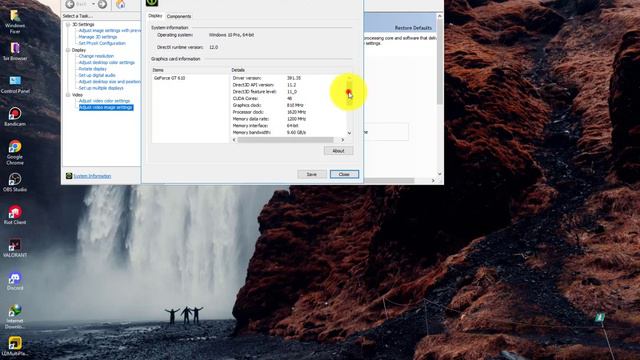
Task: Click the Memory data rate row
Action: tap(289, 119)
